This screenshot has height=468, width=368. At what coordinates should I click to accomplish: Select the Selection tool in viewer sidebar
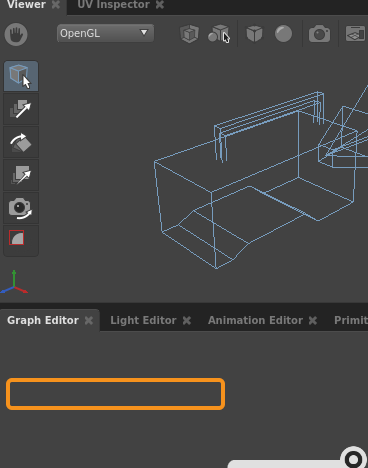tap(21, 76)
